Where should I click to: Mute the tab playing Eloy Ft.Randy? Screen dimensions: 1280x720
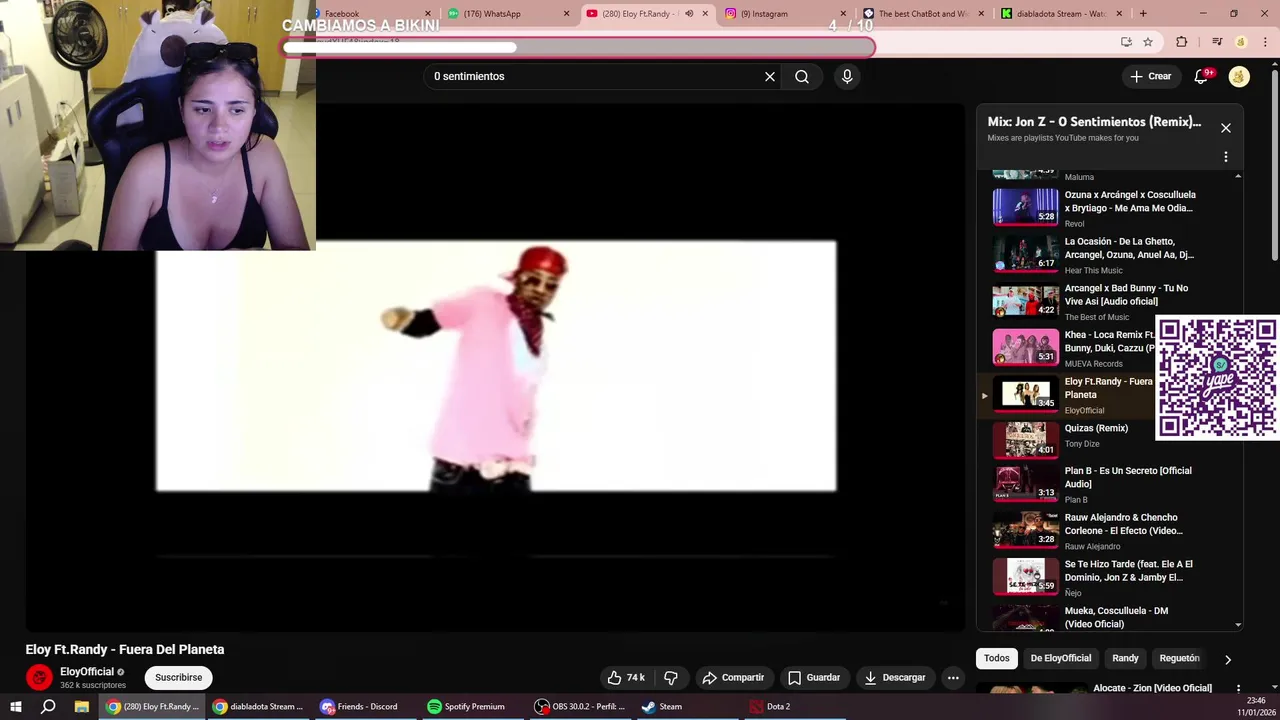pyautogui.click(x=689, y=14)
